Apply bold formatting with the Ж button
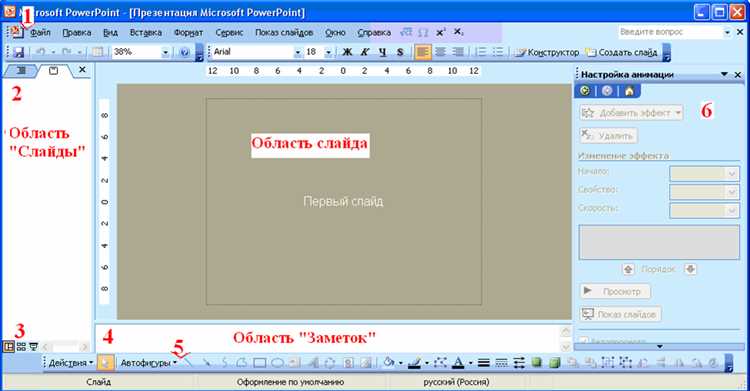This screenshot has width=750, height=391. click(347, 52)
